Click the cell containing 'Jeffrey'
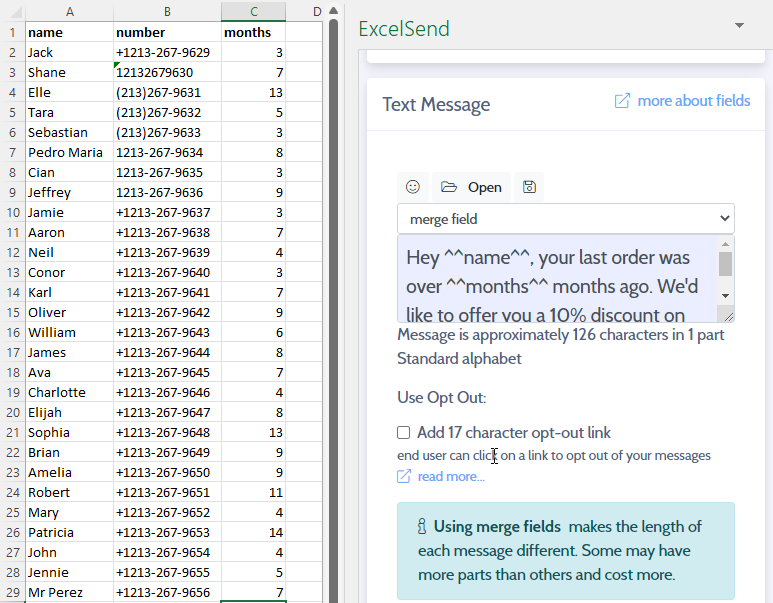The height and width of the screenshot is (603, 773). [x=70, y=192]
